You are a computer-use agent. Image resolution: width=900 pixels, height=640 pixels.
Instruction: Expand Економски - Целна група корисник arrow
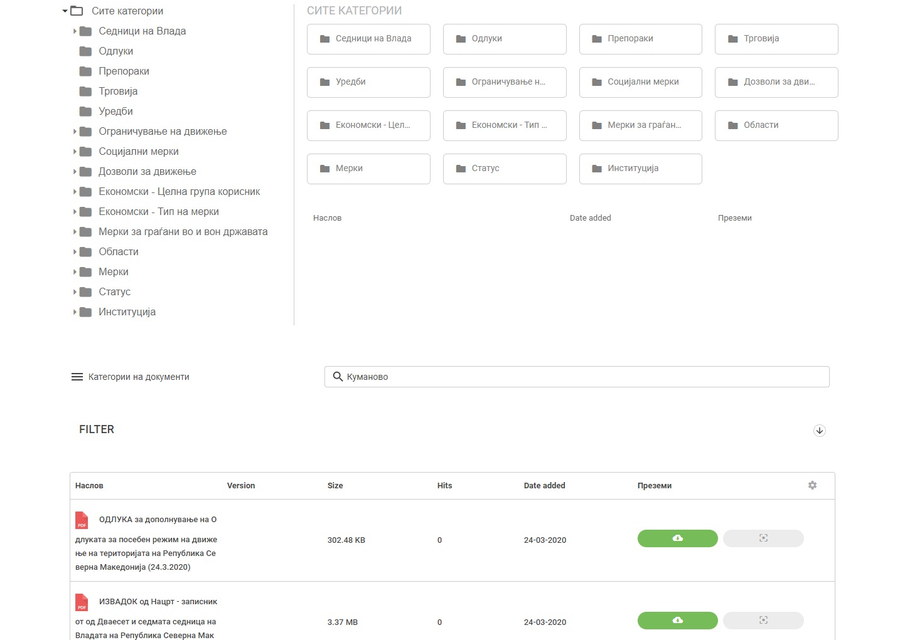[x=75, y=192]
